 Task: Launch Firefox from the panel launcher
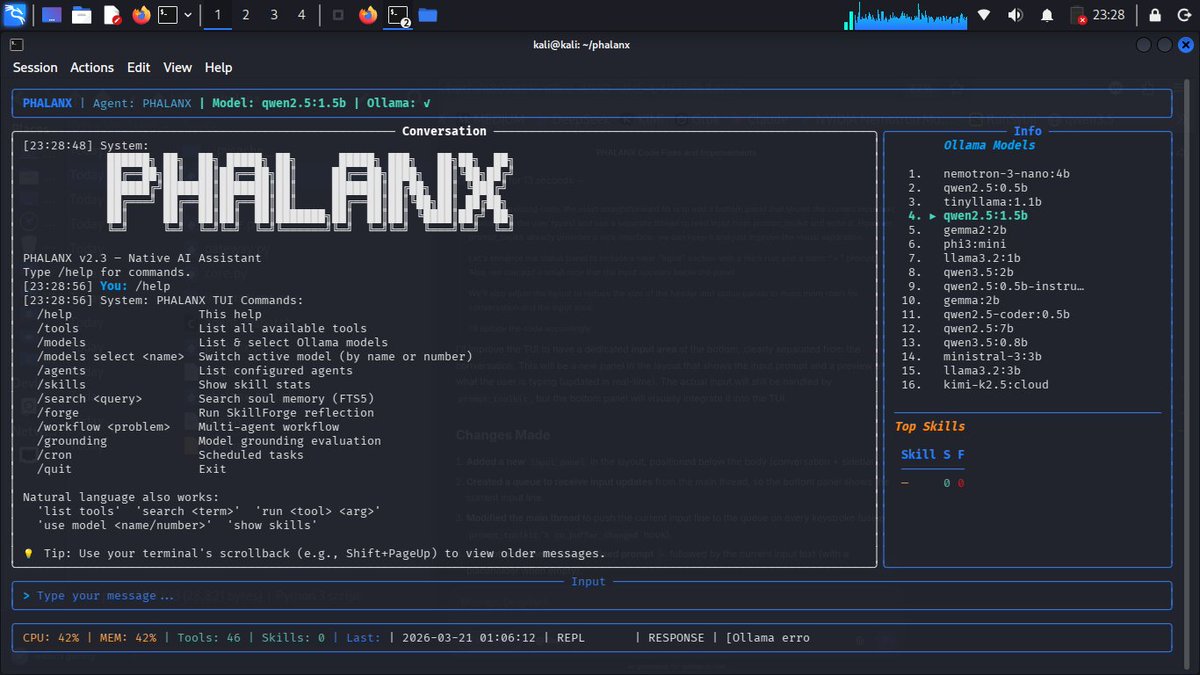pyautogui.click(x=141, y=15)
